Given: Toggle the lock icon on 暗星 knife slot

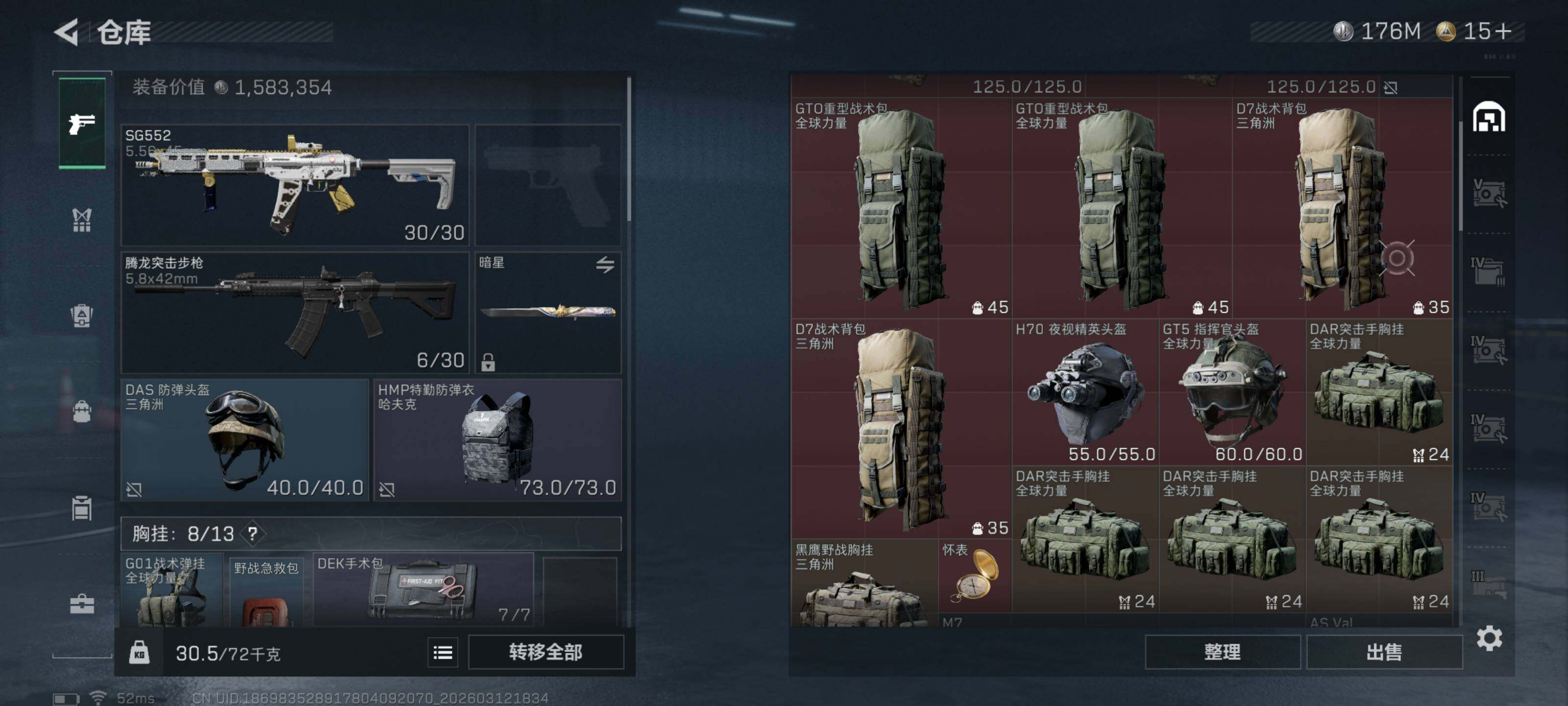Looking at the screenshot, I should pos(488,362).
